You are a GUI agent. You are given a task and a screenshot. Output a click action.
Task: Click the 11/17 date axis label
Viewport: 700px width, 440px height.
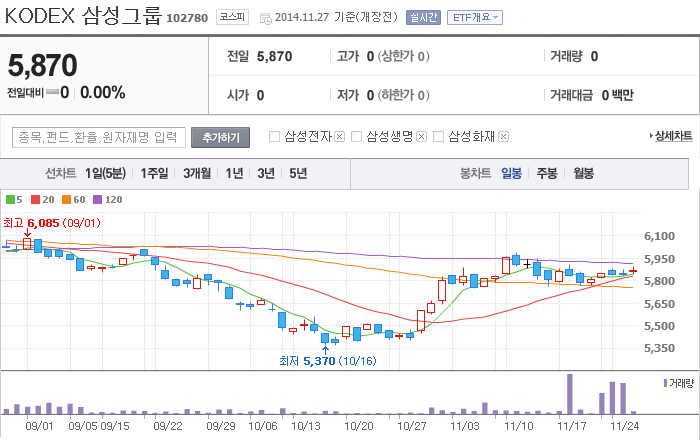tap(571, 426)
